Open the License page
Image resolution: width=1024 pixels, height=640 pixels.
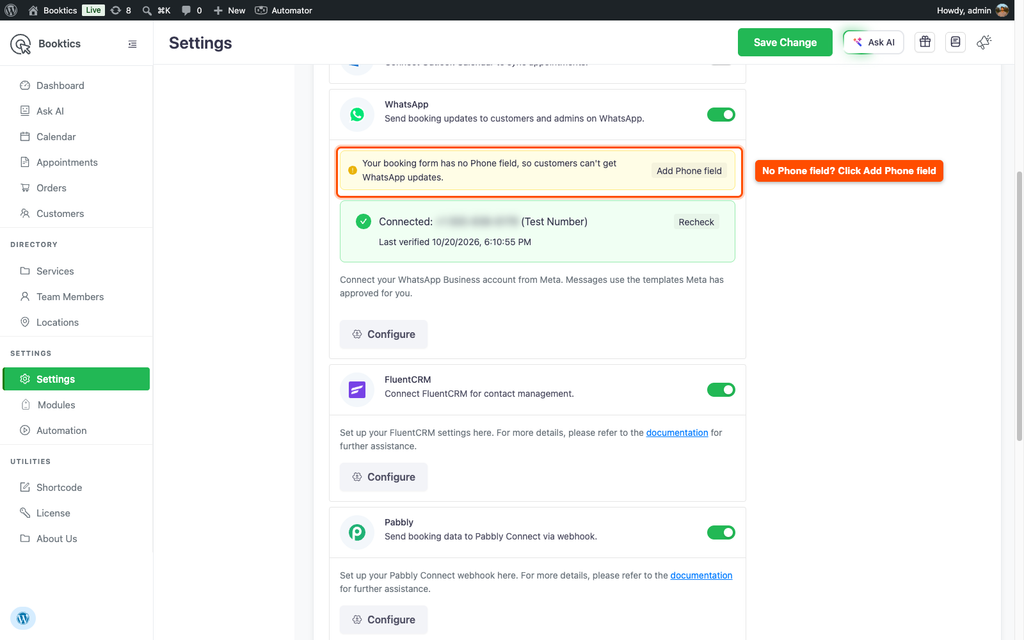pyautogui.click(x=53, y=513)
